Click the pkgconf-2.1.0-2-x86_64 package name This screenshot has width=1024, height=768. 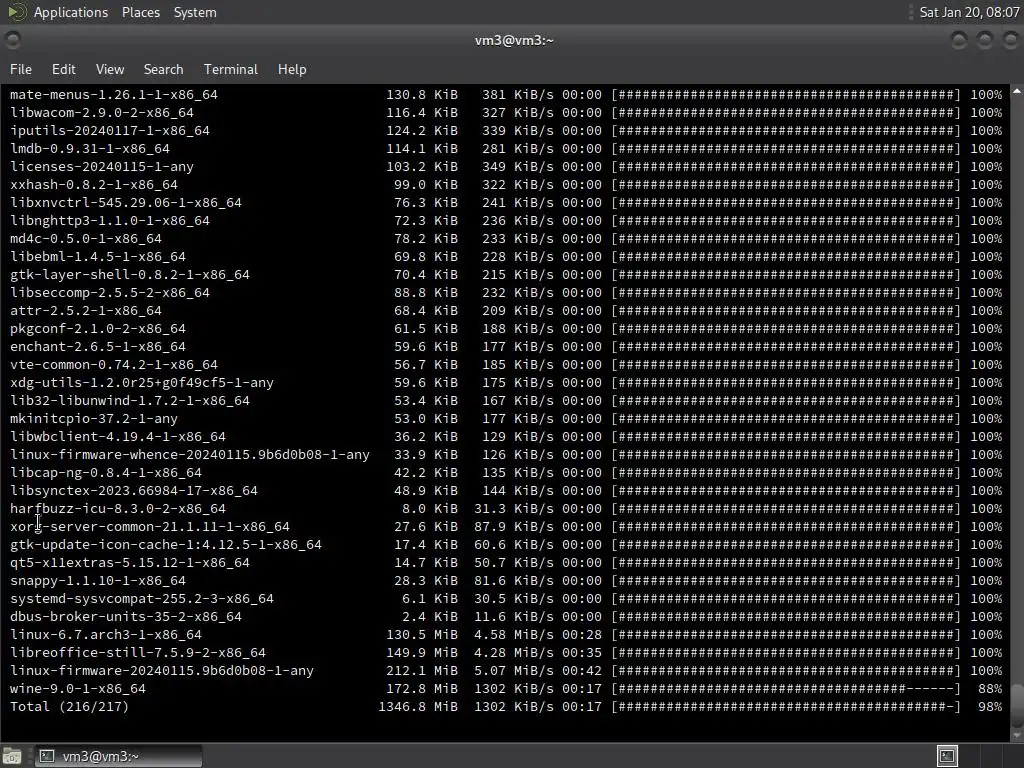click(x=98, y=328)
